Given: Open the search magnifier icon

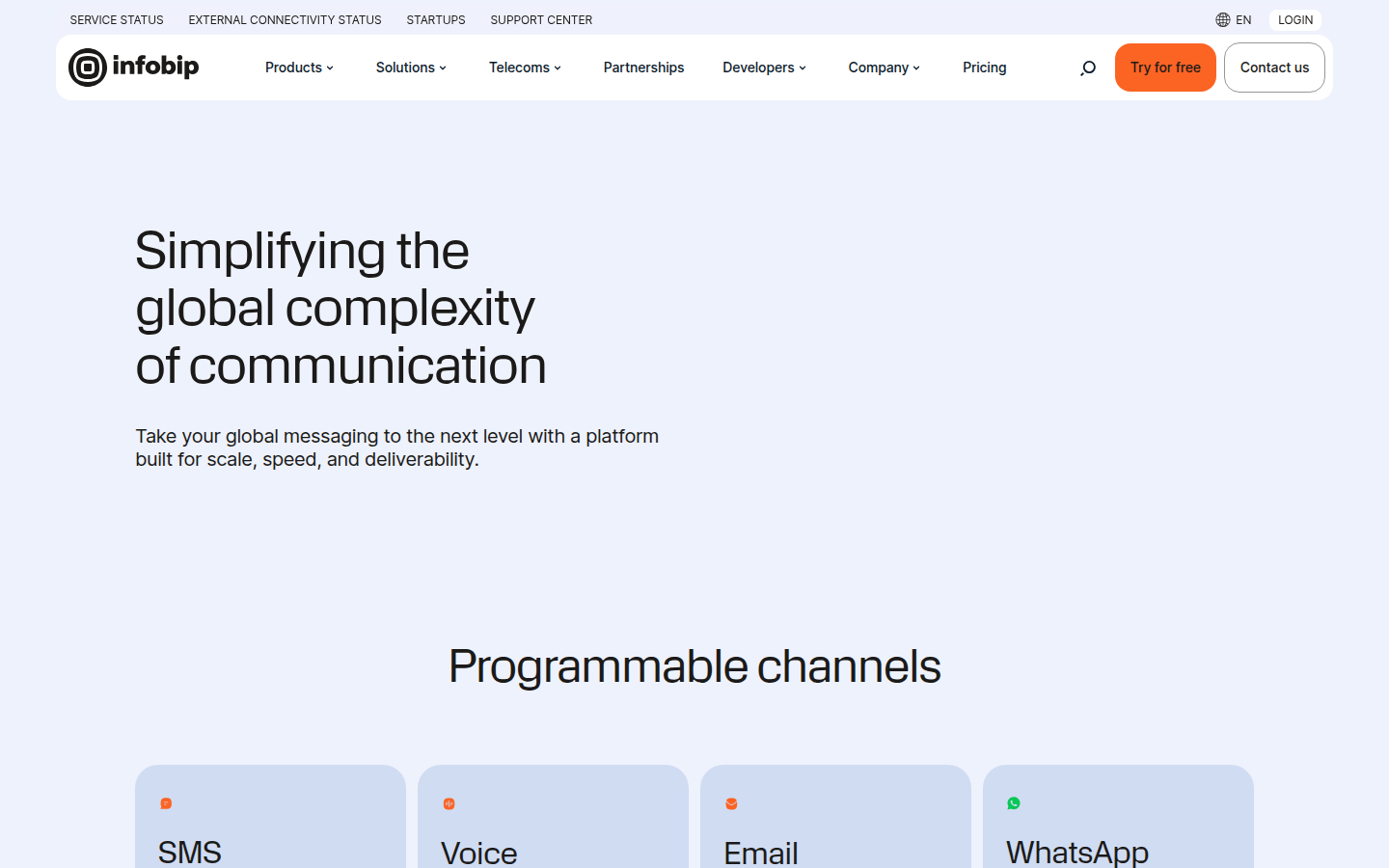Looking at the screenshot, I should (1088, 68).
